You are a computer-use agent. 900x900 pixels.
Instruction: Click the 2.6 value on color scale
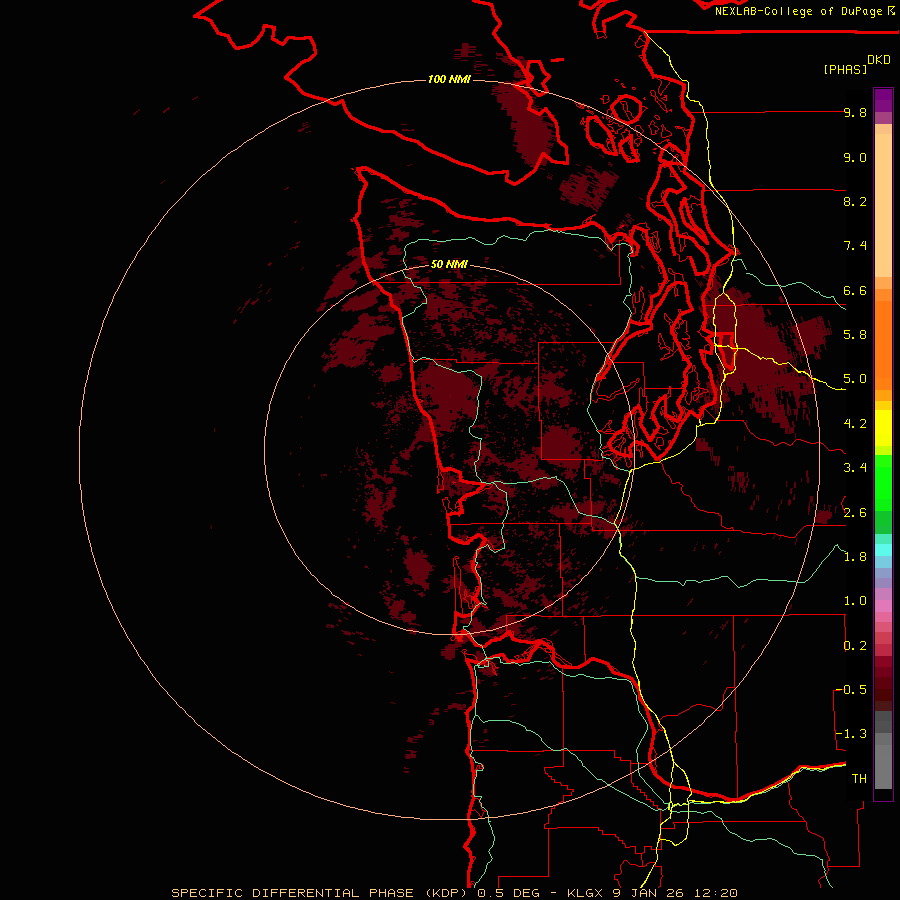855,513
